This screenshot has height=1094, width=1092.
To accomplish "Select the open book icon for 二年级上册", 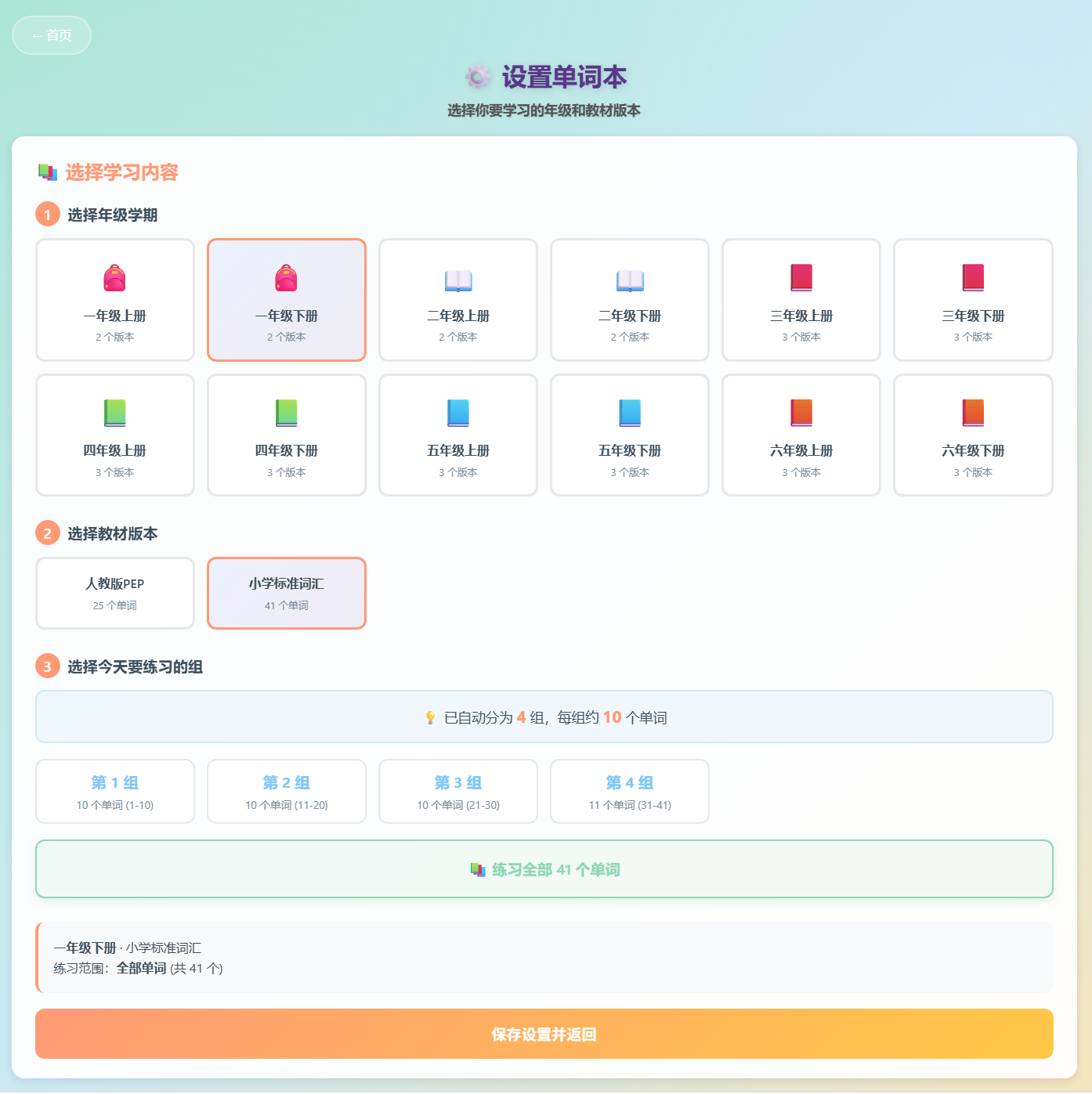I will [458, 280].
